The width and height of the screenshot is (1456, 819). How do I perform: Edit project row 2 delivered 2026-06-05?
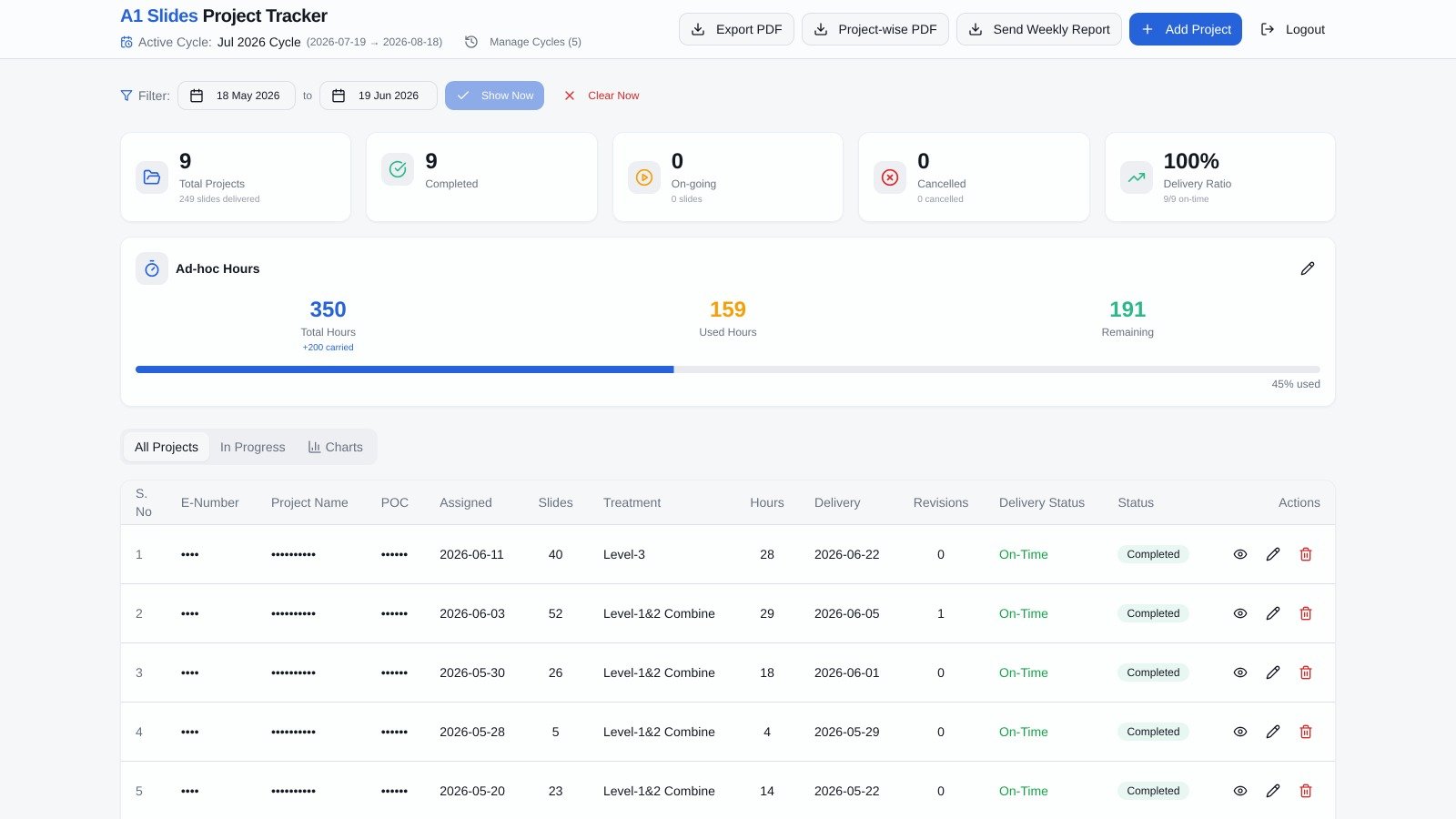click(x=1273, y=613)
